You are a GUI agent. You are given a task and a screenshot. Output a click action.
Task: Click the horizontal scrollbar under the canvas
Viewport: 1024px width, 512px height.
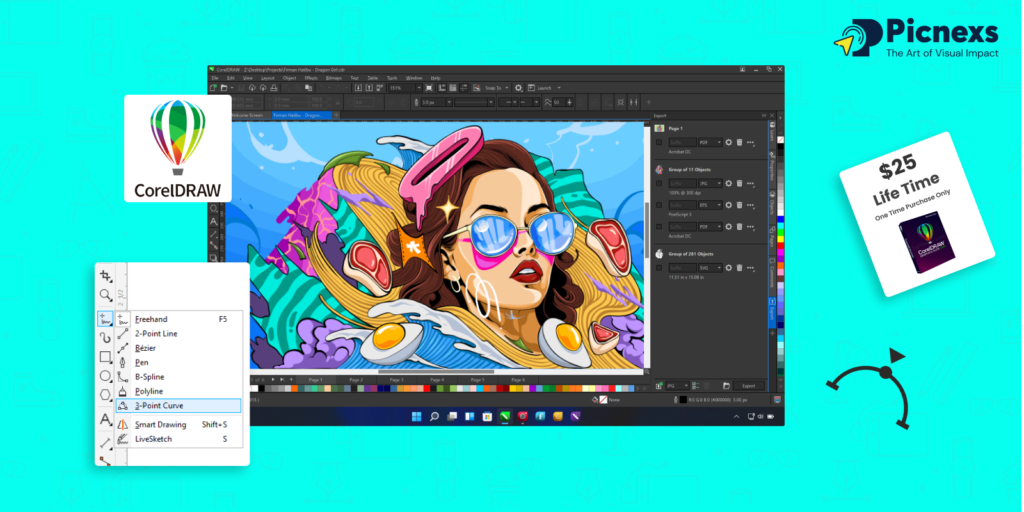(x=436, y=372)
